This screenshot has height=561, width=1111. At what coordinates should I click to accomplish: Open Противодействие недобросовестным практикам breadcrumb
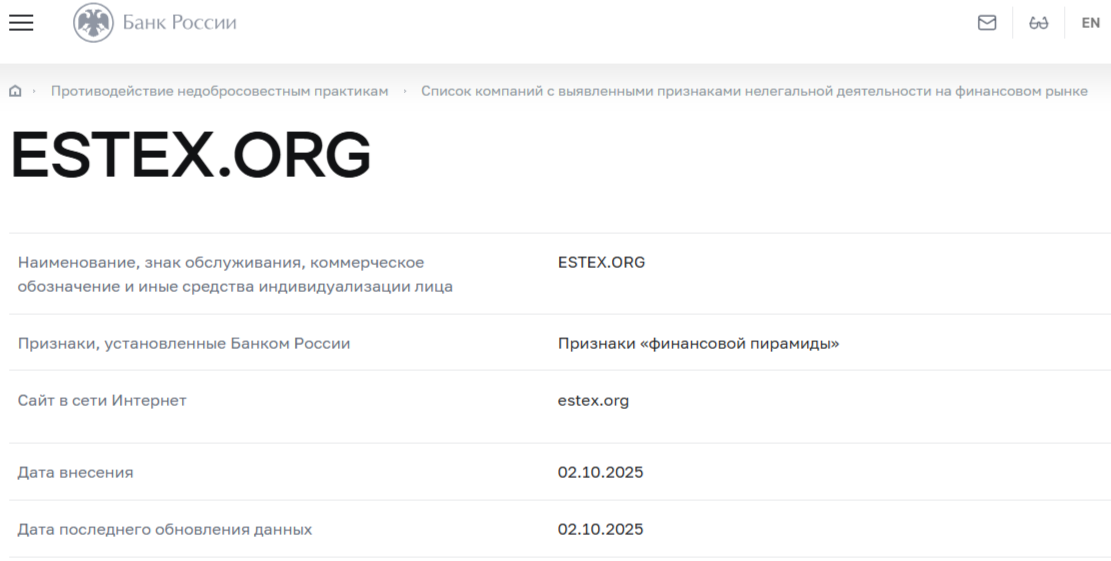point(220,91)
